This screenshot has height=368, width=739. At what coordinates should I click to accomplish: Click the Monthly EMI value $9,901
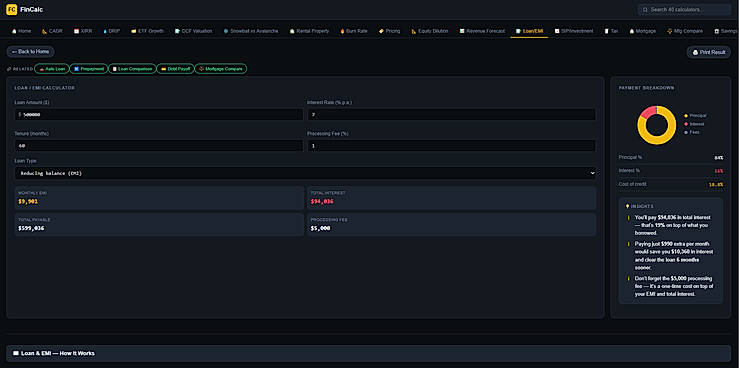coord(28,202)
